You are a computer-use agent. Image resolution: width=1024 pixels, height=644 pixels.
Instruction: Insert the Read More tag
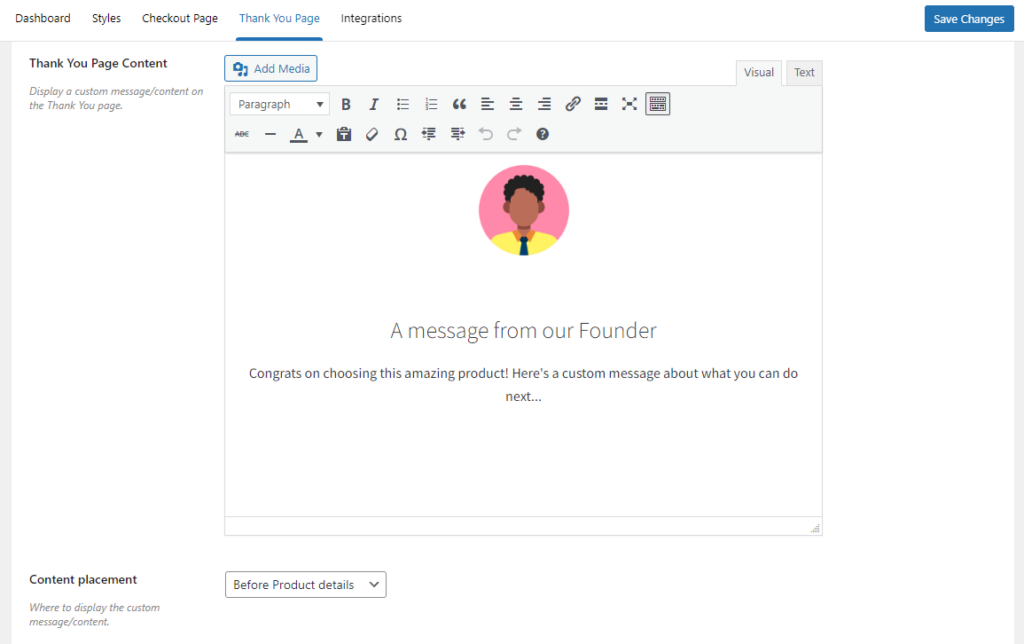coord(600,103)
